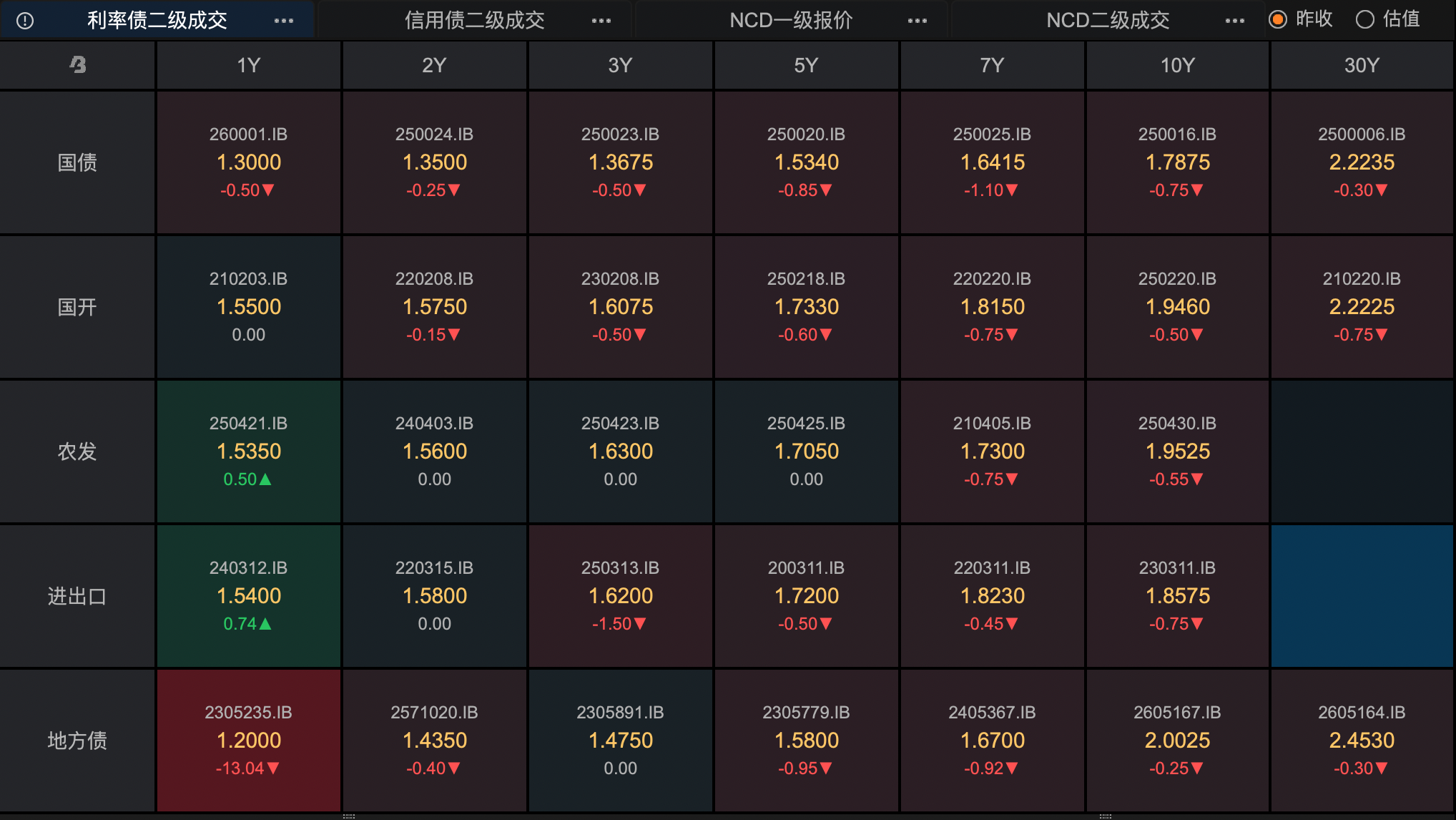This screenshot has height=820, width=1456.
Task: Open more options for 利率债二级成交 tab
Action: (284, 21)
